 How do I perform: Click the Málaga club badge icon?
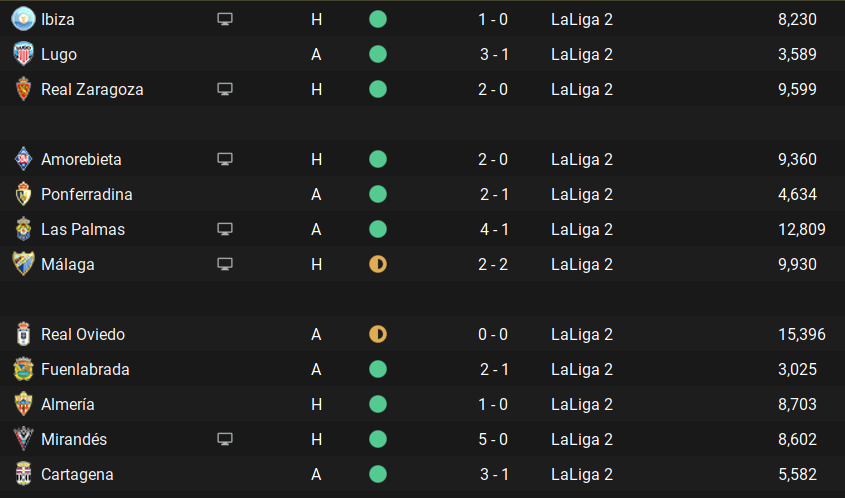click(x=22, y=264)
